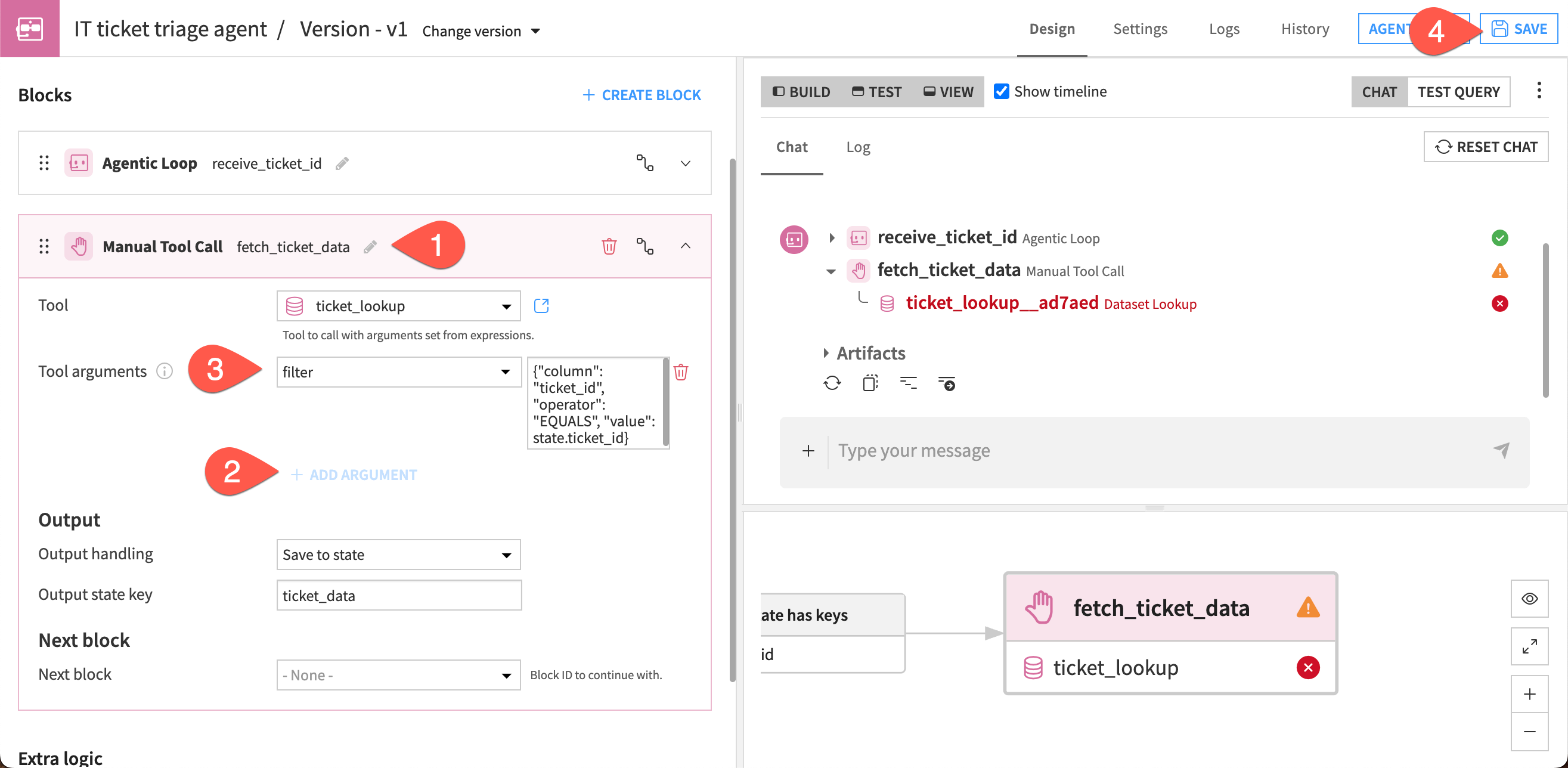This screenshot has width=1568, height=768.
Task: Open the Output handling dropdown
Action: click(399, 555)
